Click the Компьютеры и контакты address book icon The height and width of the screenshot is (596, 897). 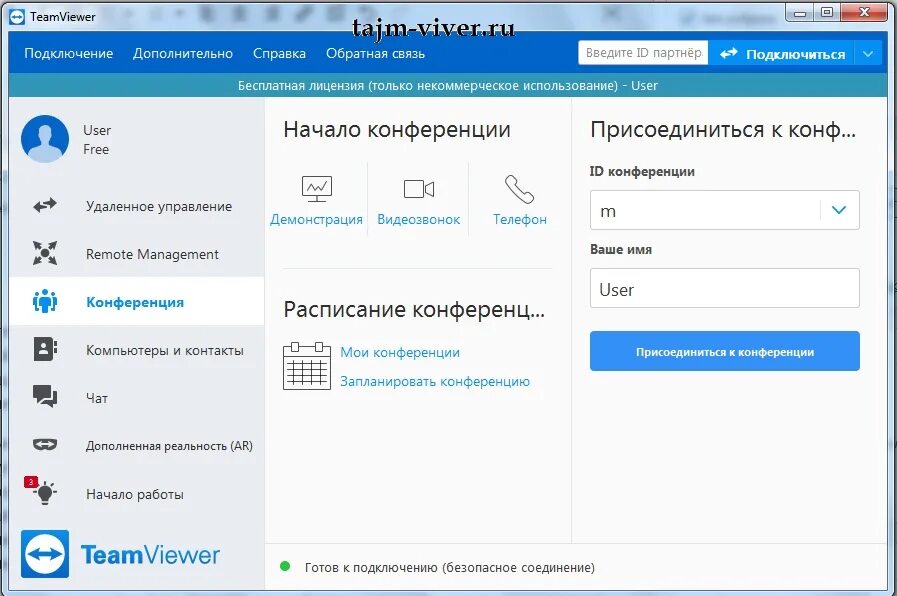point(45,349)
